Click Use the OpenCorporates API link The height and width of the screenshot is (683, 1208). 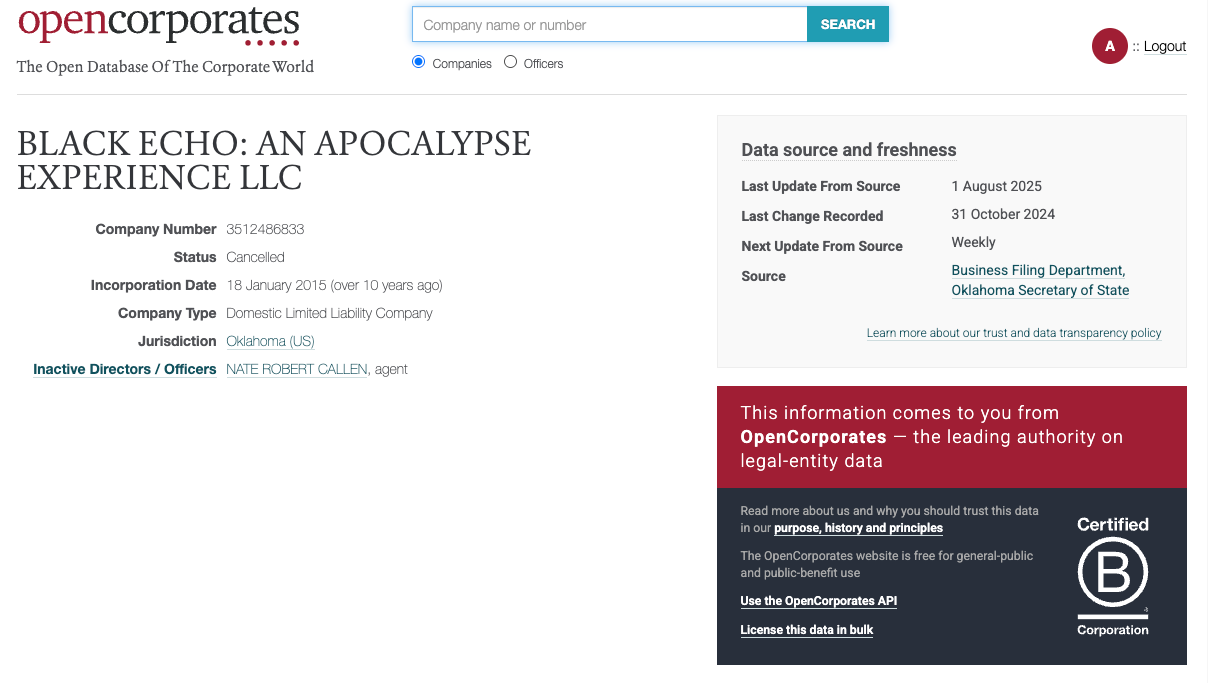coord(818,601)
